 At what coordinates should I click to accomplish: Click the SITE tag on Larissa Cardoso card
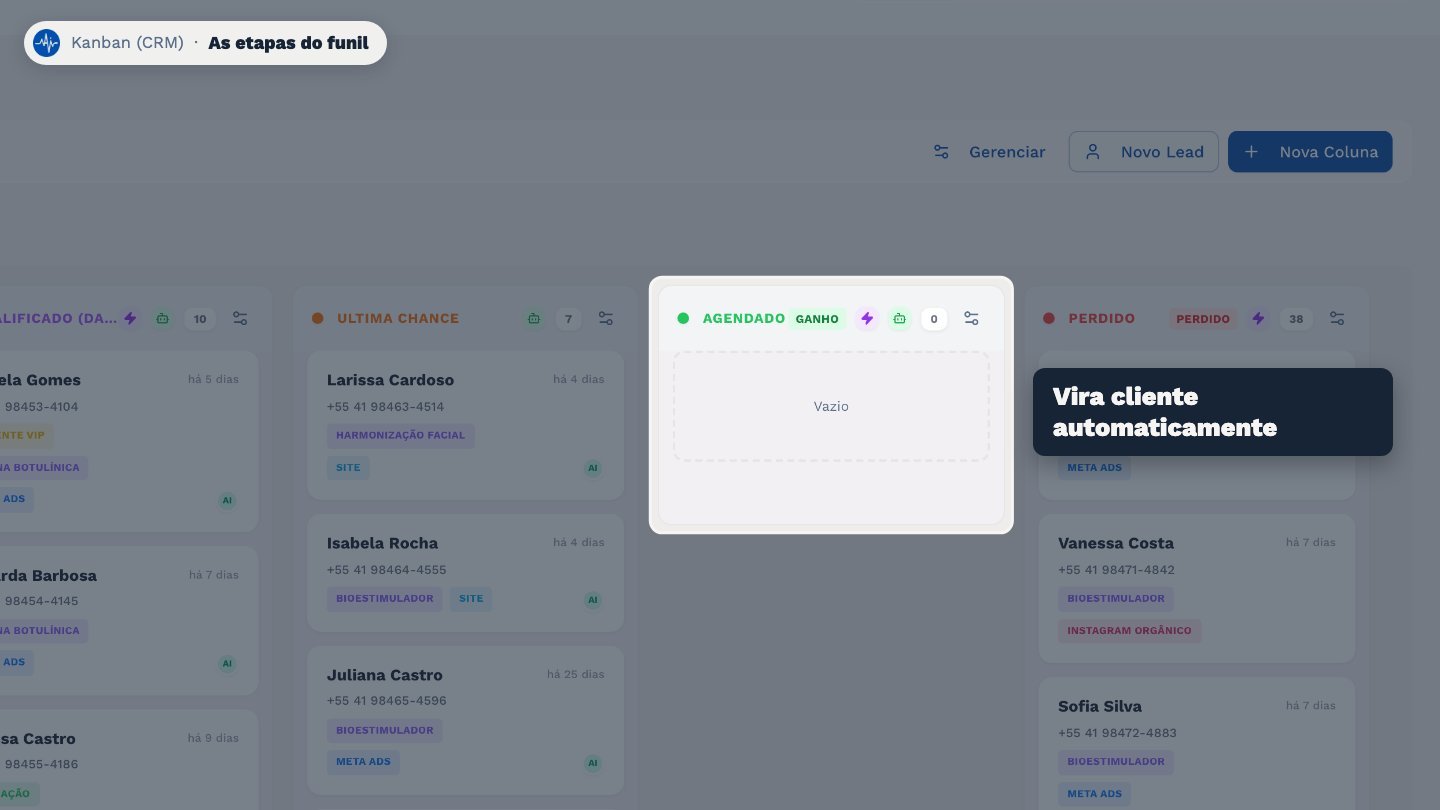[348, 468]
